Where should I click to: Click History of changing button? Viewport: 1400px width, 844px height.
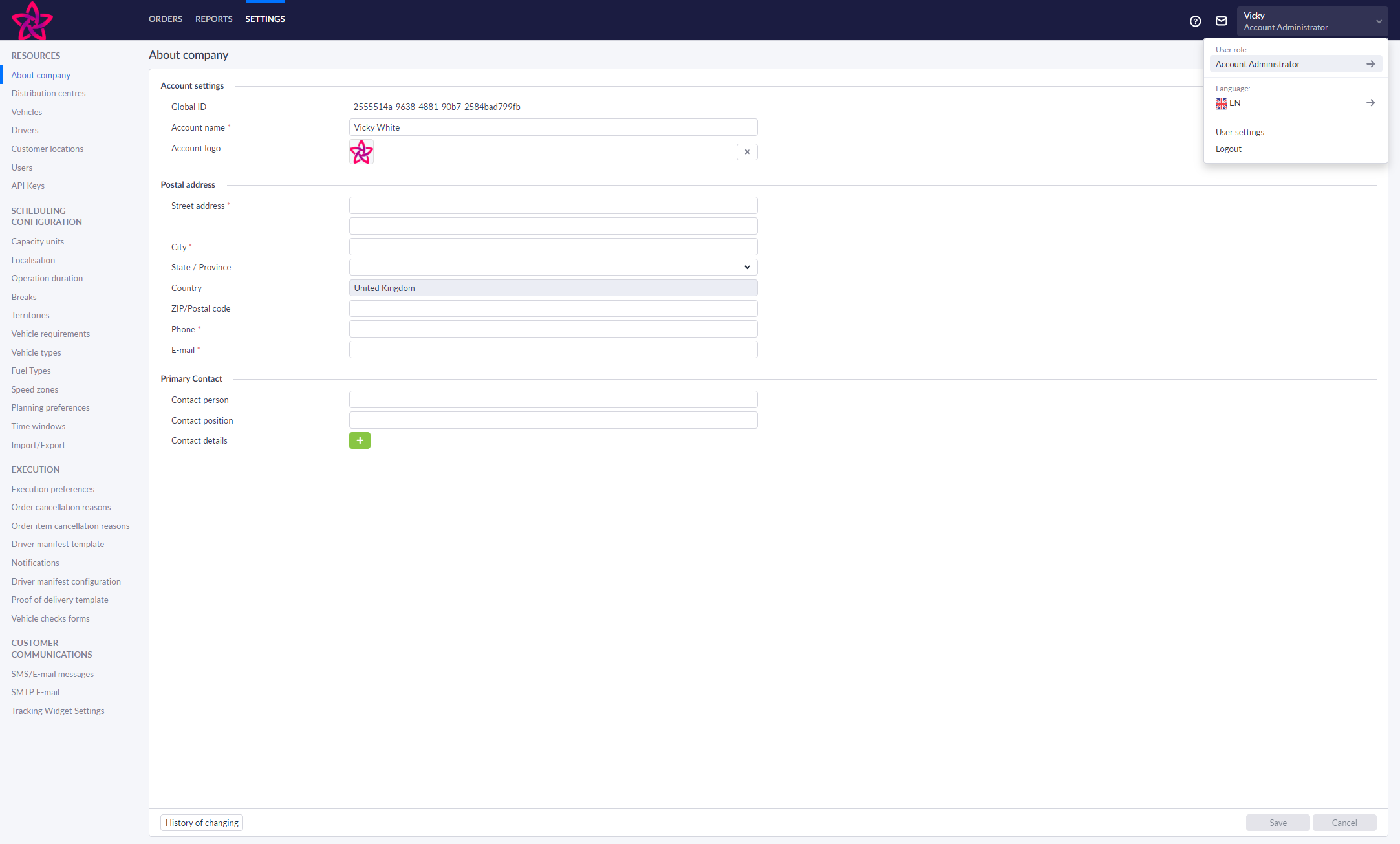202,823
